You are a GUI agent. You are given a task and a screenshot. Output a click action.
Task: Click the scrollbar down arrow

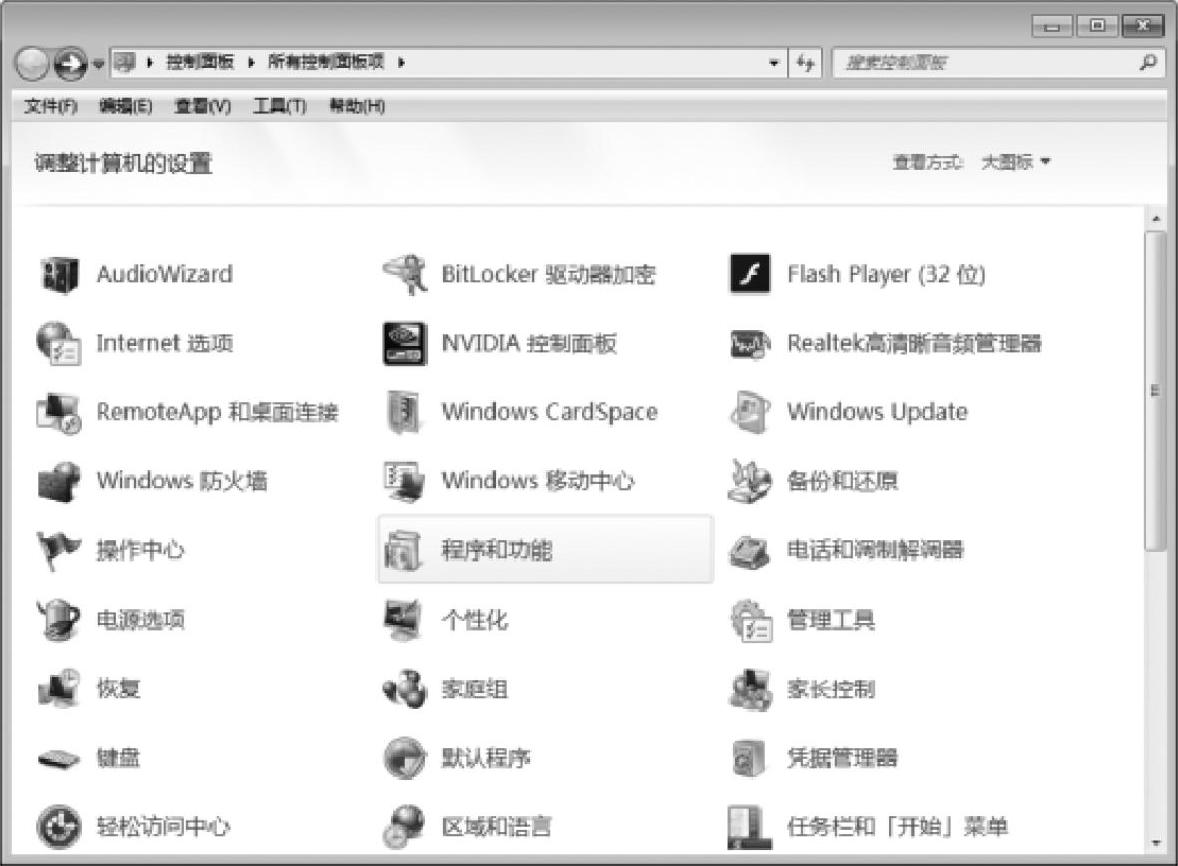1155,843
